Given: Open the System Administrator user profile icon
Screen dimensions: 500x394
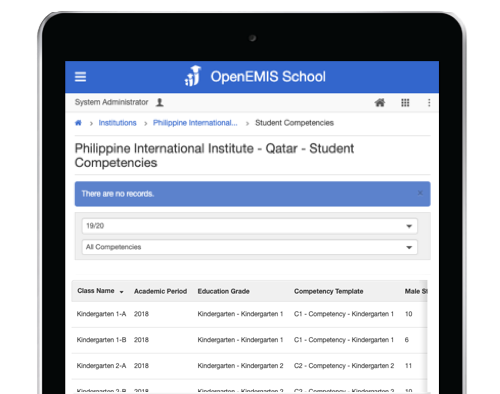Looking at the screenshot, I should click(160, 102).
